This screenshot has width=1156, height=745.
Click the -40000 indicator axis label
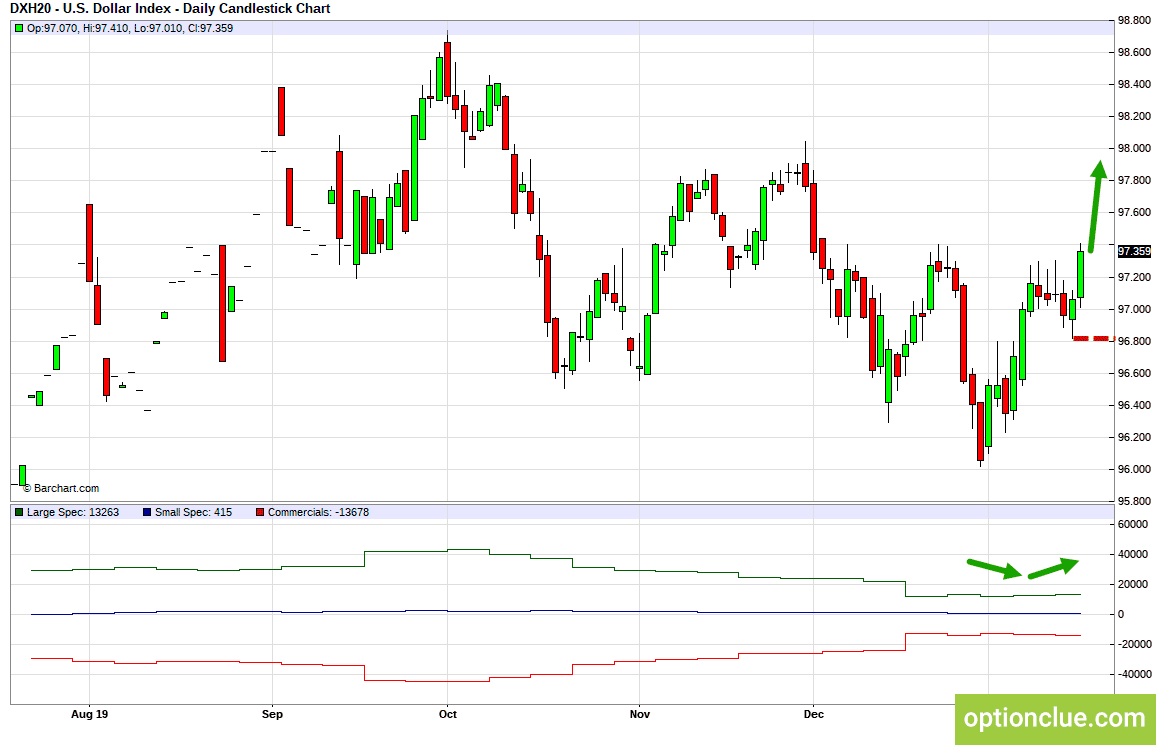click(x=1133, y=674)
